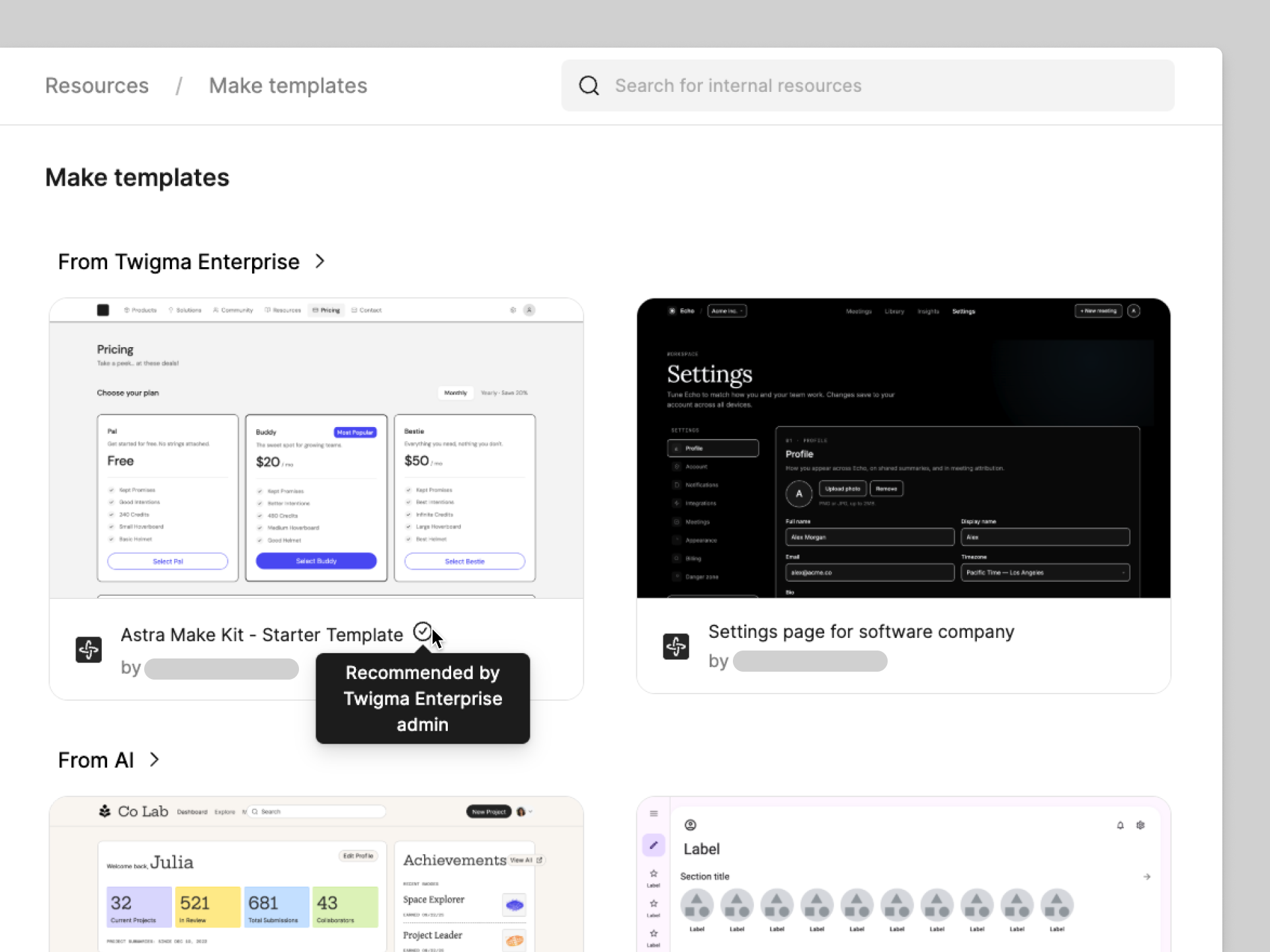Image resolution: width=1270 pixels, height=952 pixels.
Task: Expand From Twigma Enterprise chevron
Action: tap(320, 261)
